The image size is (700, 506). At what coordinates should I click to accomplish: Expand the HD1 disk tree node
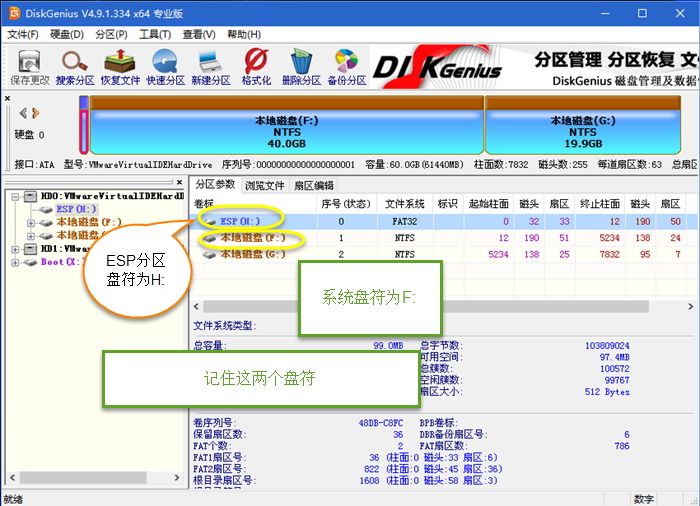point(16,249)
